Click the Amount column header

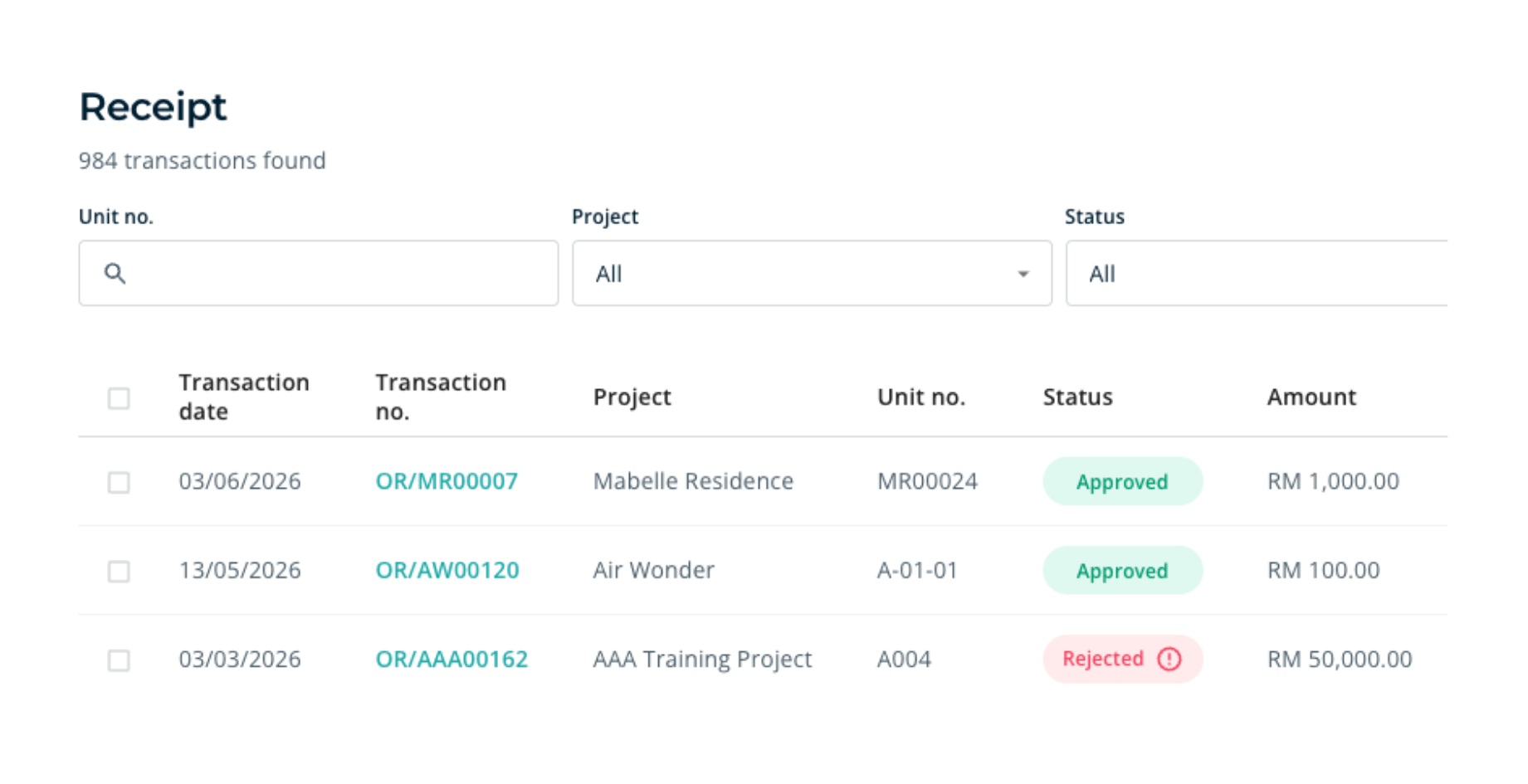click(1311, 397)
